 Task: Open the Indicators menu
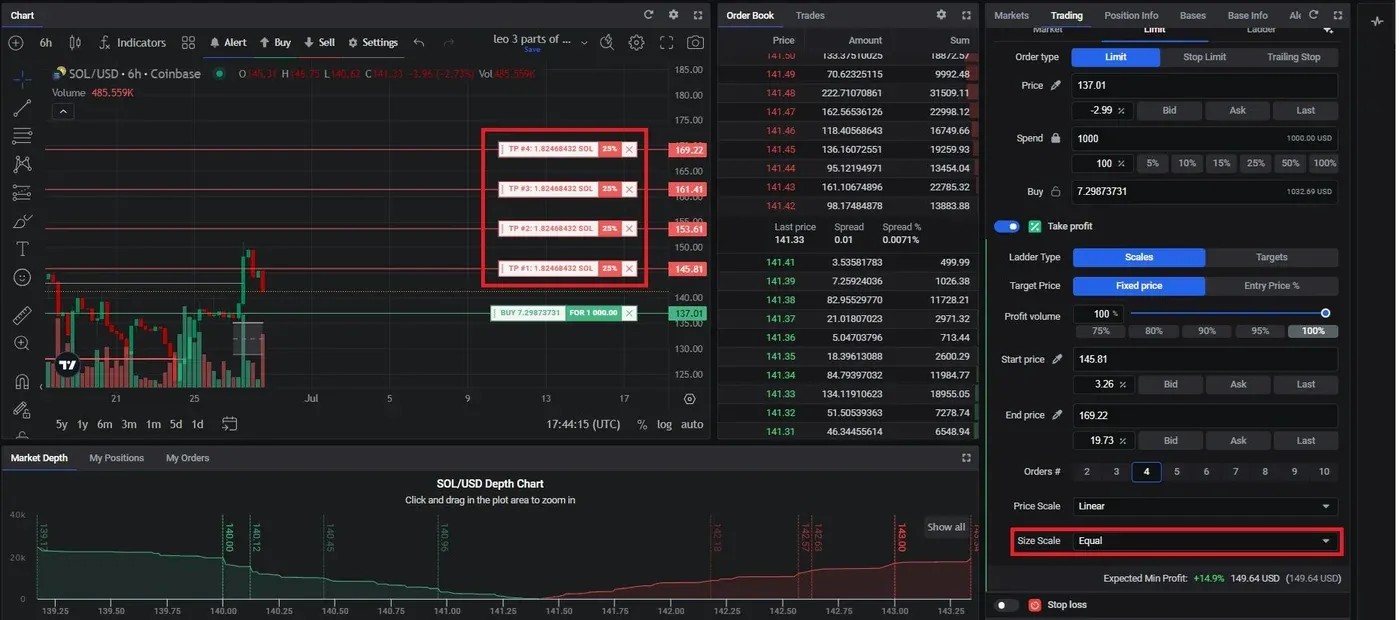(x=132, y=43)
